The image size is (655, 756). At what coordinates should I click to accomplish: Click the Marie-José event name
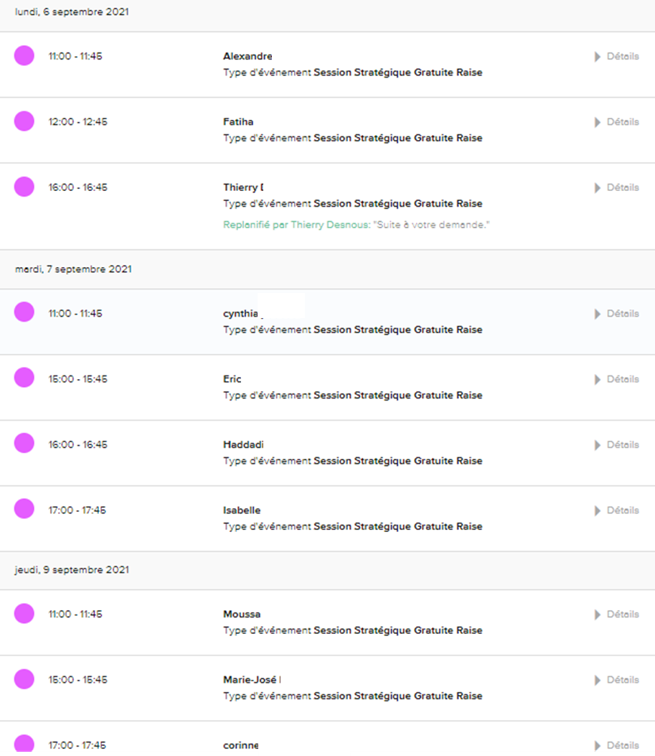pos(252,680)
